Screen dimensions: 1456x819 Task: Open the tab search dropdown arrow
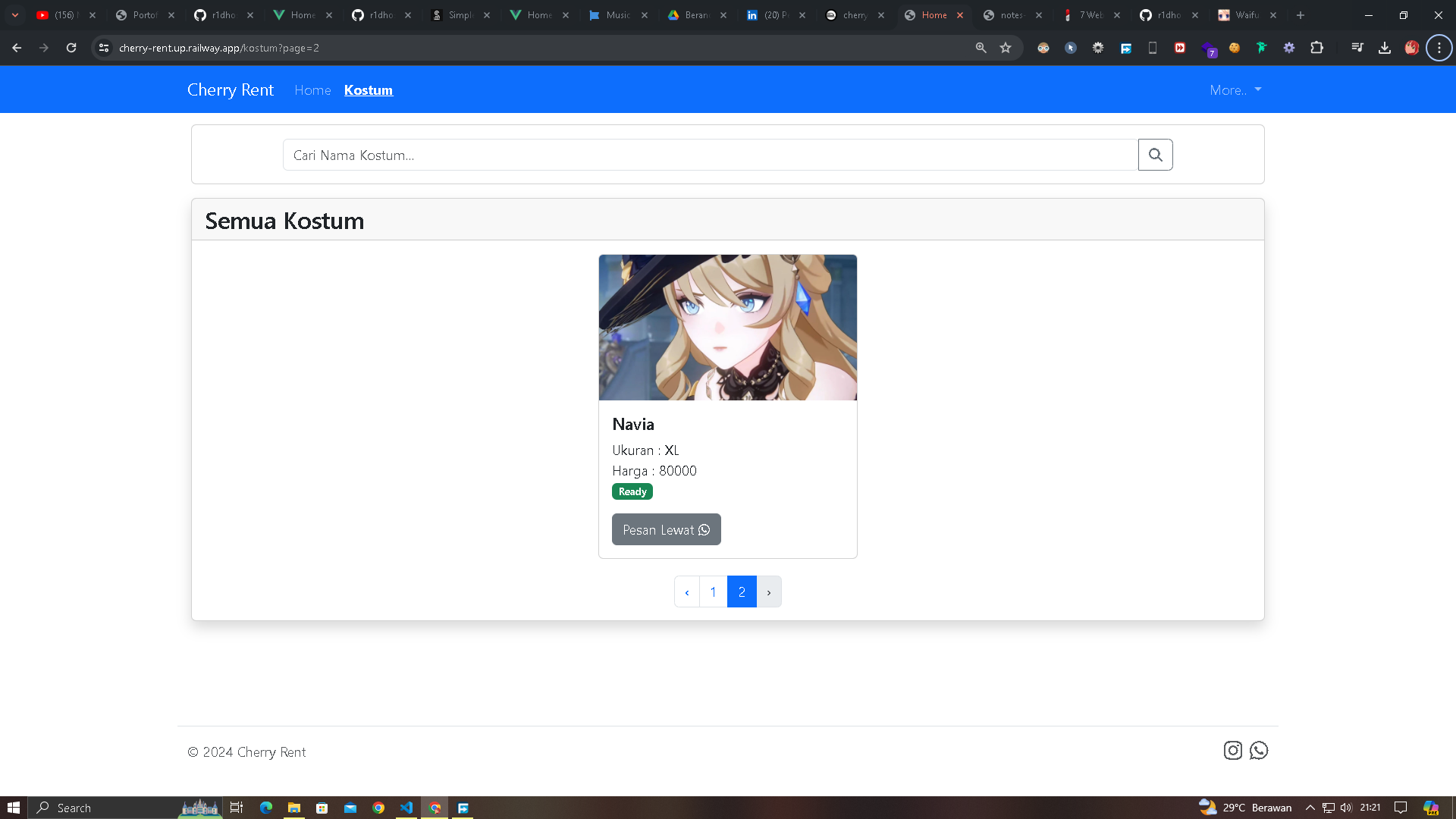(x=14, y=15)
